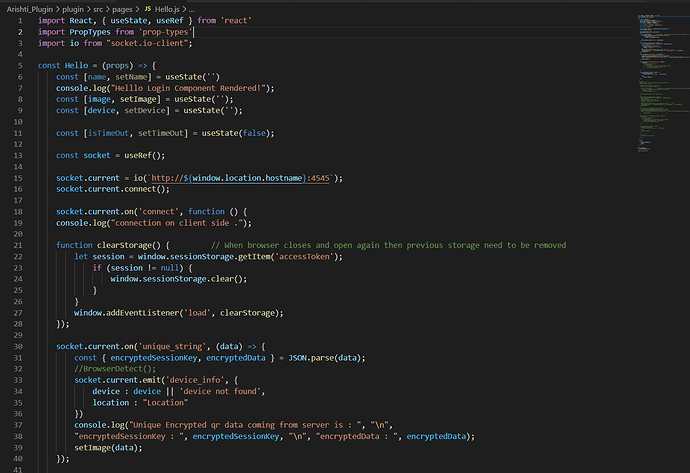This screenshot has height=473, width=690.
Task: Click line number 5 in gutter
Action: (20, 66)
